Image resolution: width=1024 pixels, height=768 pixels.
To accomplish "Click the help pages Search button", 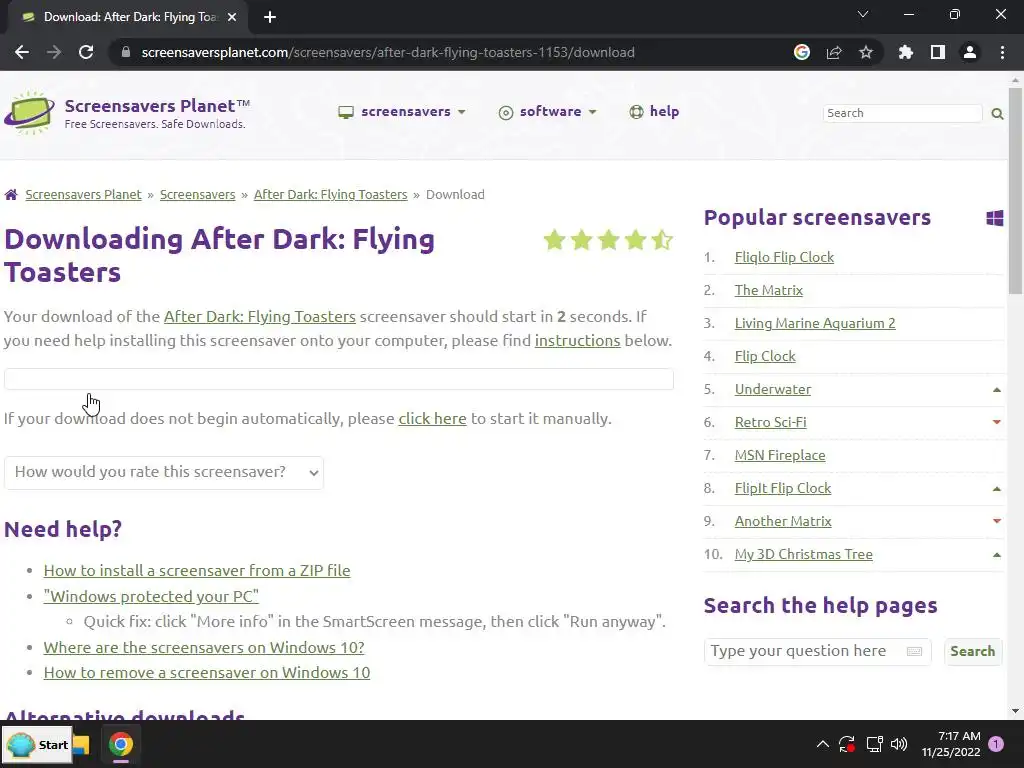I will (x=972, y=651).
